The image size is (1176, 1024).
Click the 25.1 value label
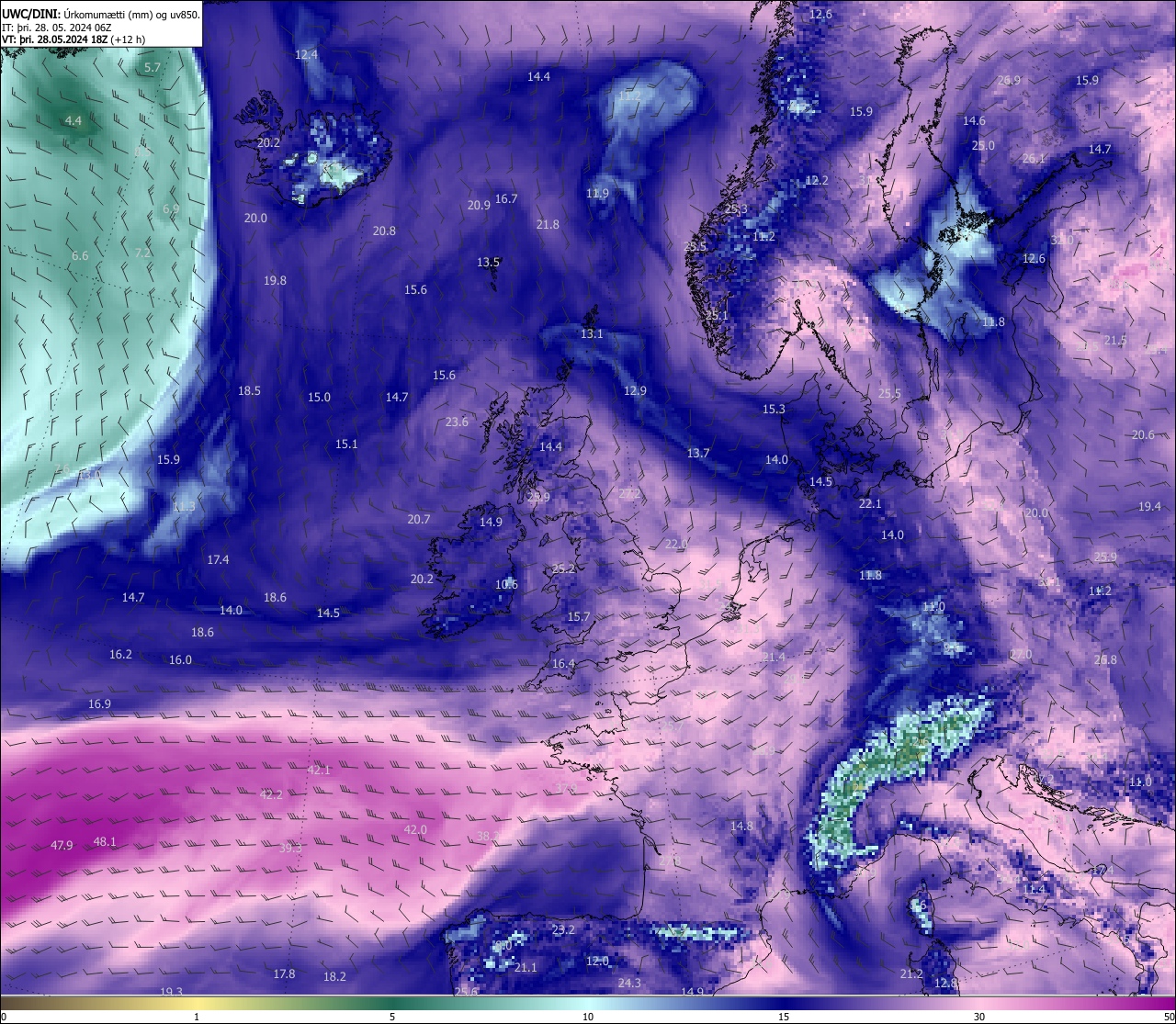[716, 315]
